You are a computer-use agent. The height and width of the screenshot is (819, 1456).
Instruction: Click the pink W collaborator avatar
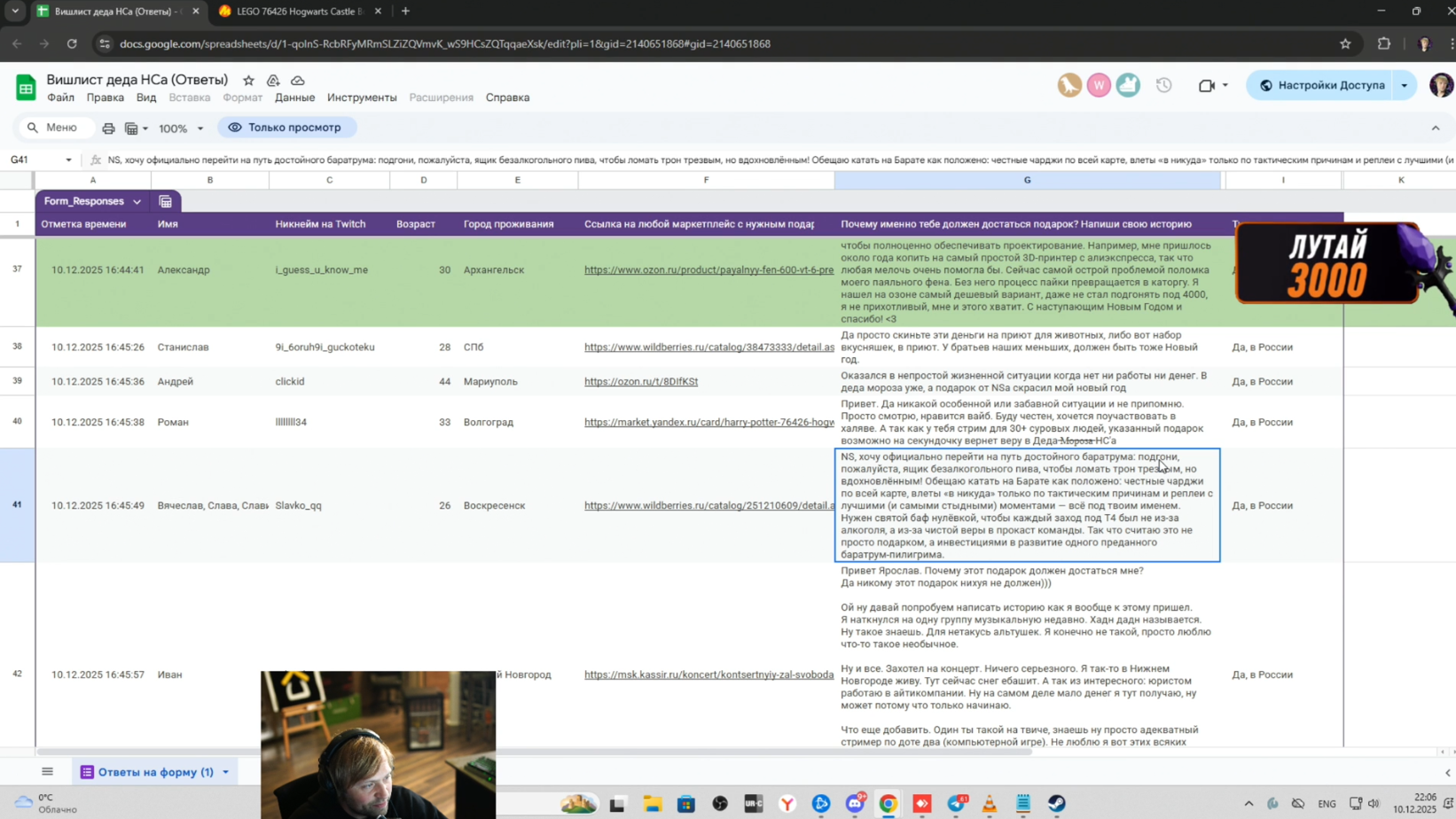1099,85
